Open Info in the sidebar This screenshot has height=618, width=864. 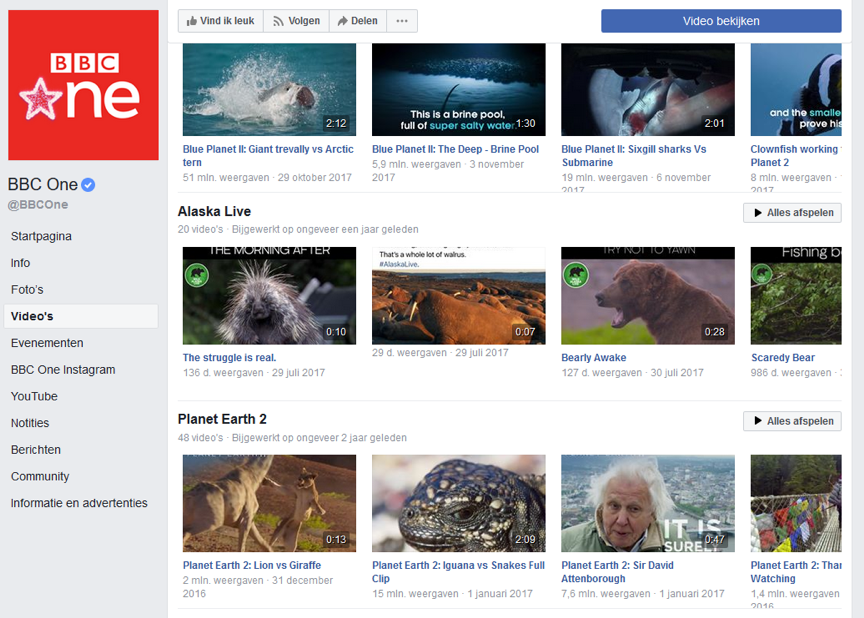click(20, 263)
